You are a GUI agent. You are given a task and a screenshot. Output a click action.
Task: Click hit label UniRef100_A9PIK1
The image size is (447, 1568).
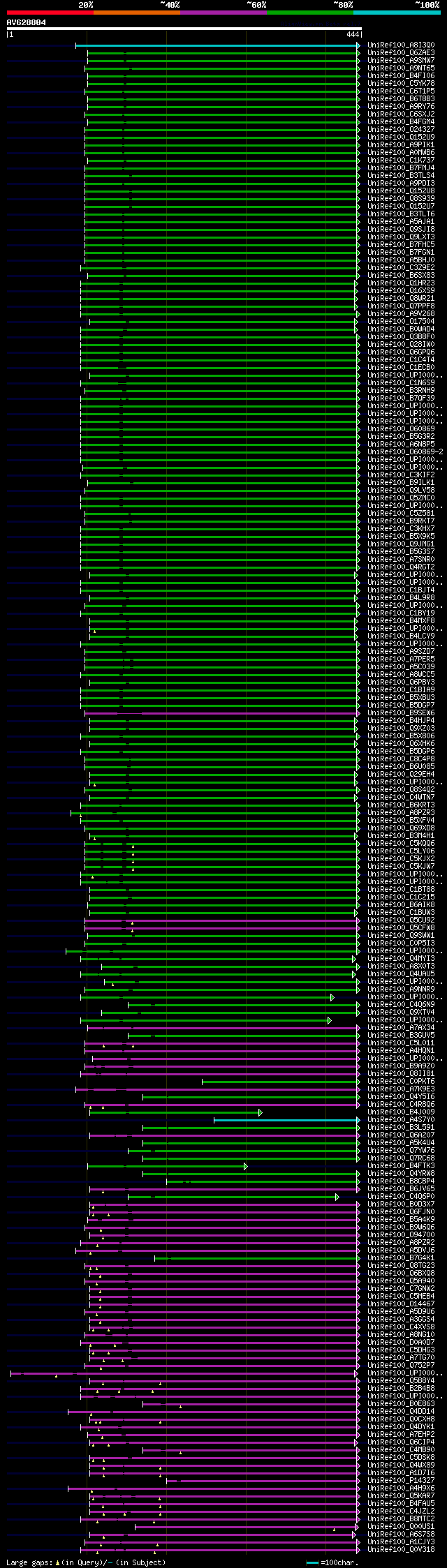401,145
